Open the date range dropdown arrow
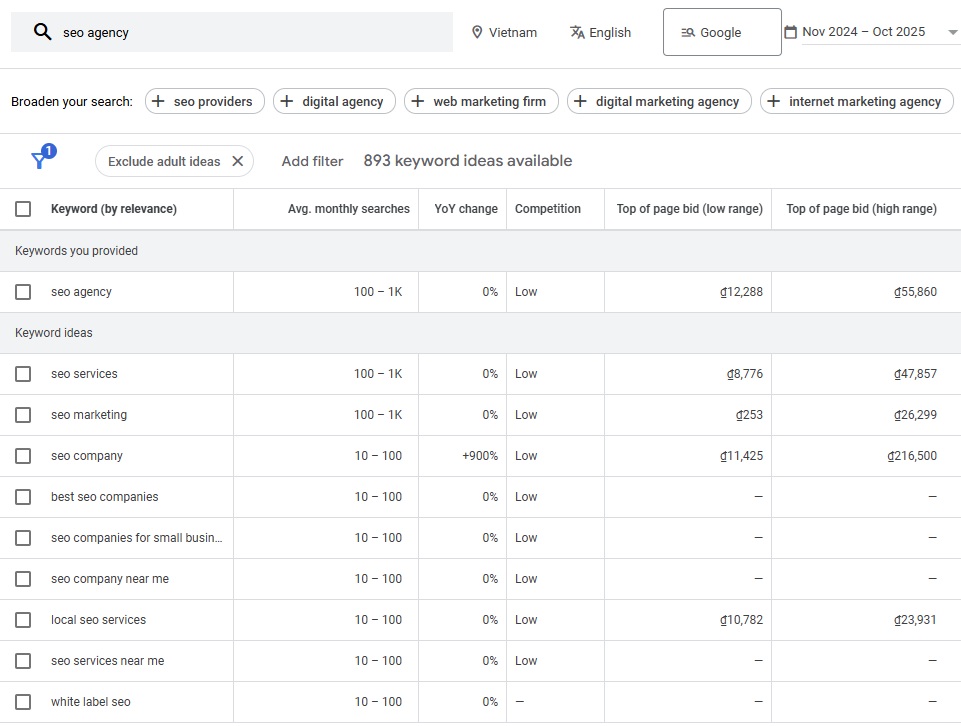Screen dimensions: 961x726 [x=952, y=32]
